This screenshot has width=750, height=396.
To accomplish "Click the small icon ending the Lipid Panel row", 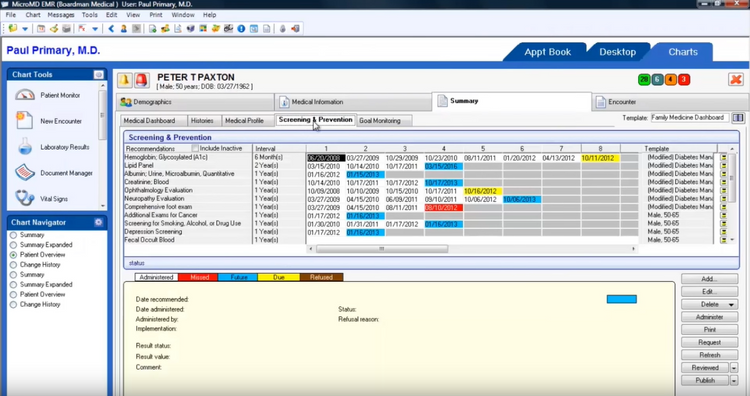I will click(x=723, y=165).
